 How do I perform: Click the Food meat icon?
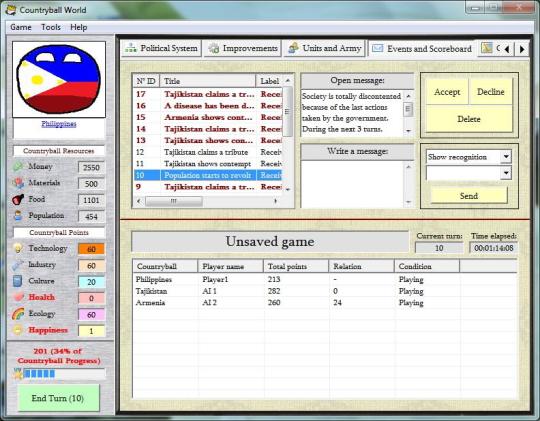(x=18, y=199)
